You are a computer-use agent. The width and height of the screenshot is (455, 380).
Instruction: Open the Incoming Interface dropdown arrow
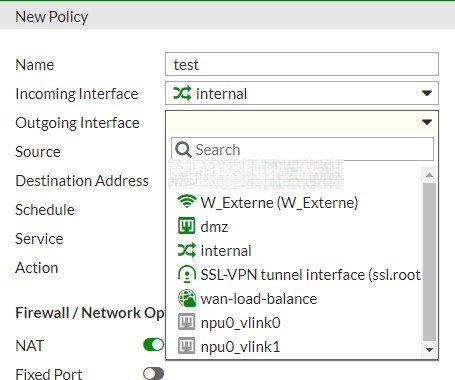pyautogui.click(x=427, y=93)
